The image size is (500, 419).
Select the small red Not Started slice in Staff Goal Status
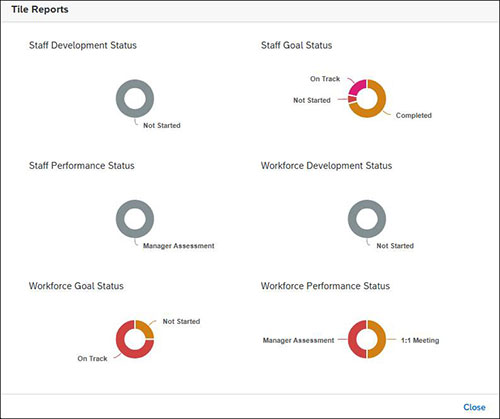[352, 99]
